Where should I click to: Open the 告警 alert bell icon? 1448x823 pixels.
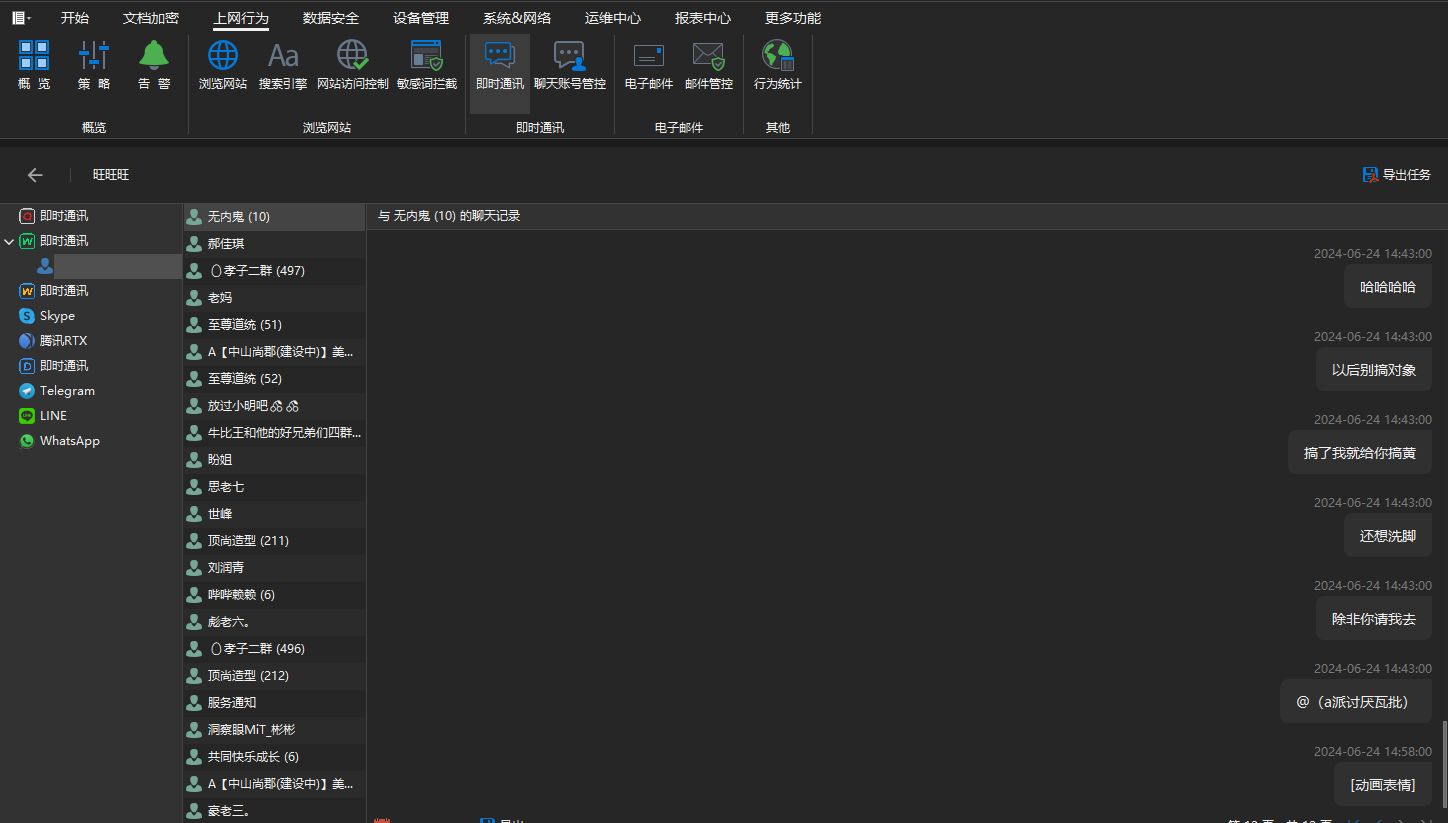point(154,65)
